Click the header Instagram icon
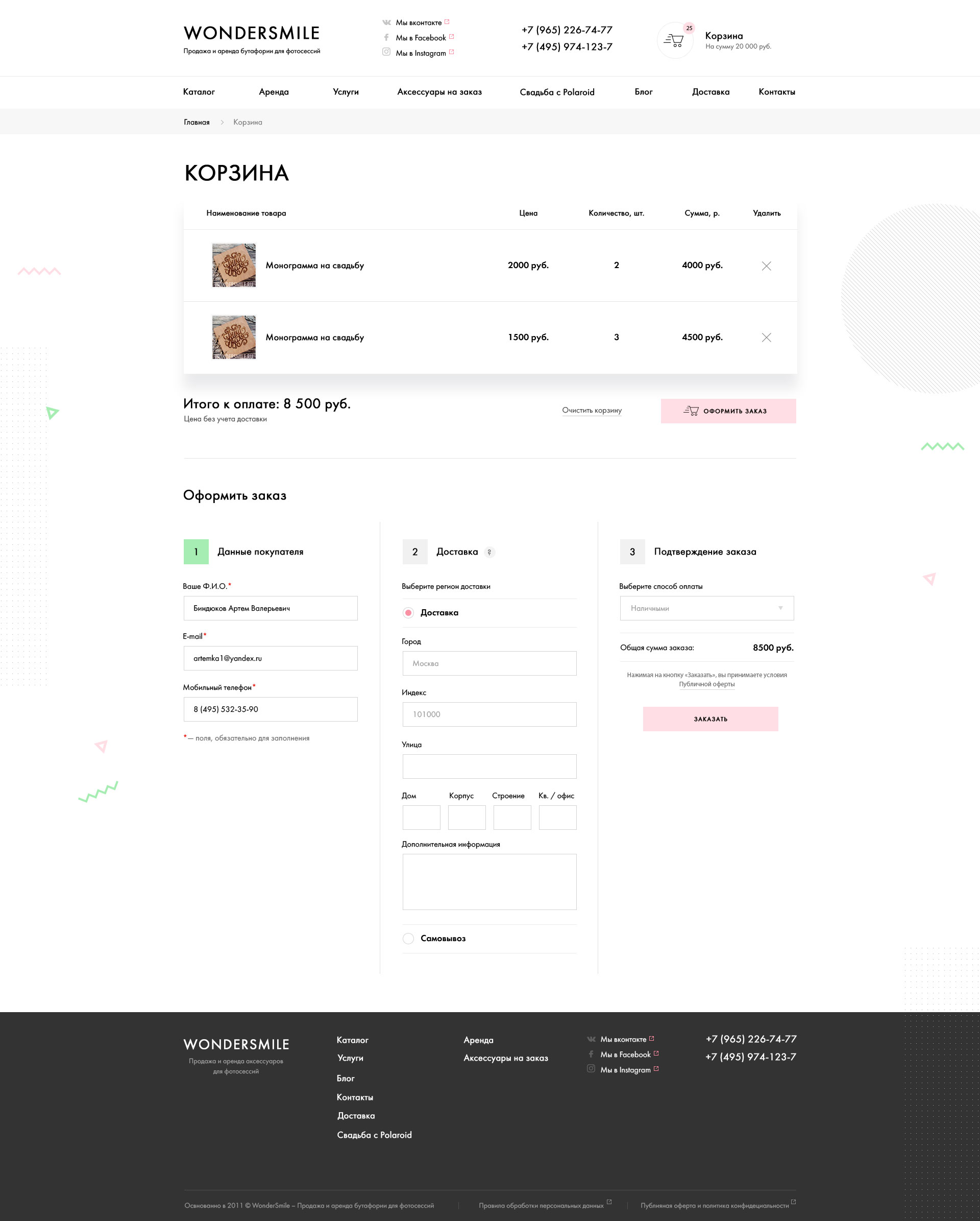 coord(386,52)
